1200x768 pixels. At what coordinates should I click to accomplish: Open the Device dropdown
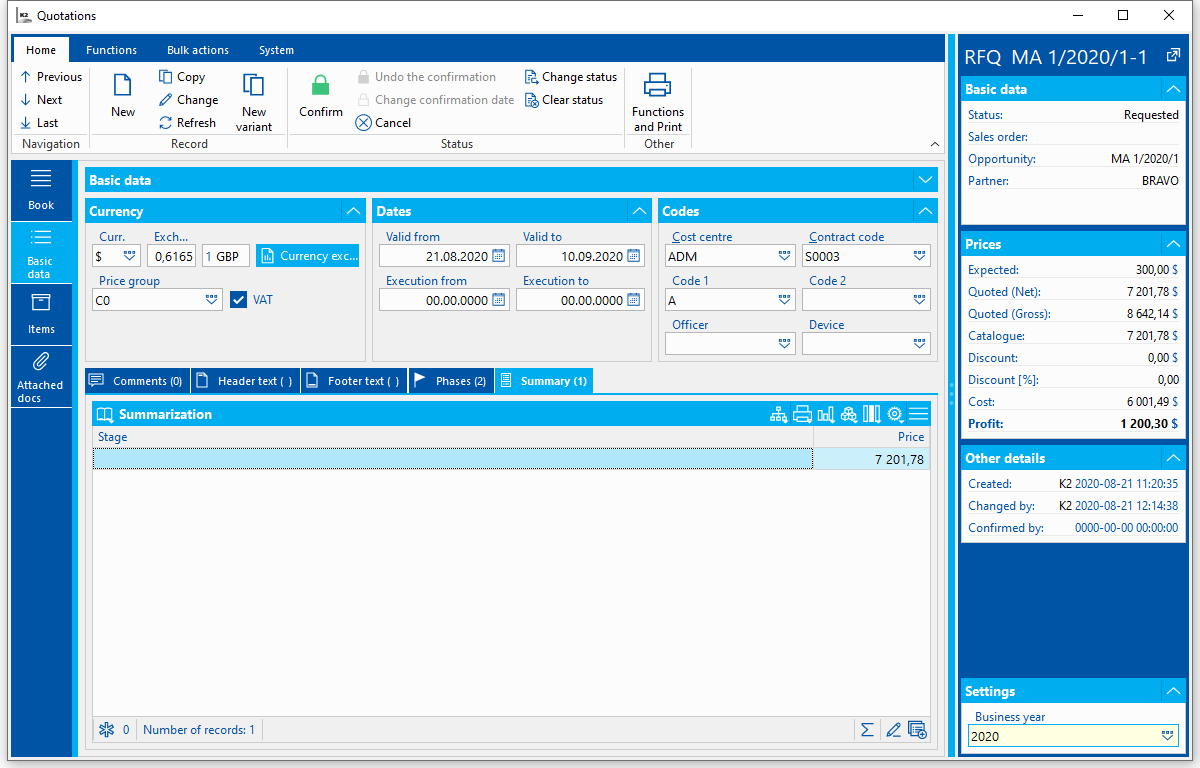(x=919, y=343)
